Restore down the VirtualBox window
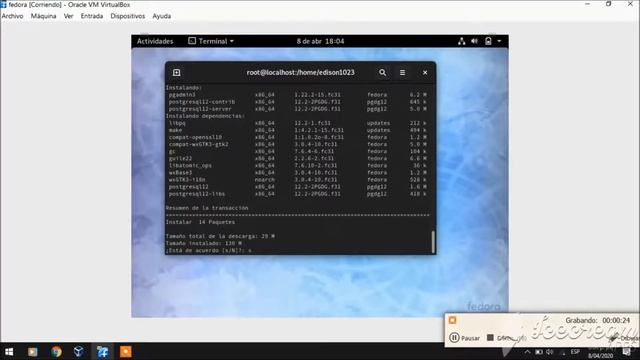The height and width of the screenshot is (360, 640). coord(609,4)
